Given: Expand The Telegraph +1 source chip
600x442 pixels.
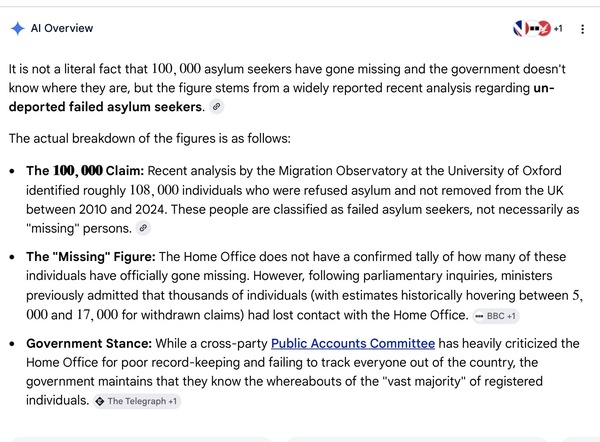Looking at the screenshot, I should pos(137,401).
